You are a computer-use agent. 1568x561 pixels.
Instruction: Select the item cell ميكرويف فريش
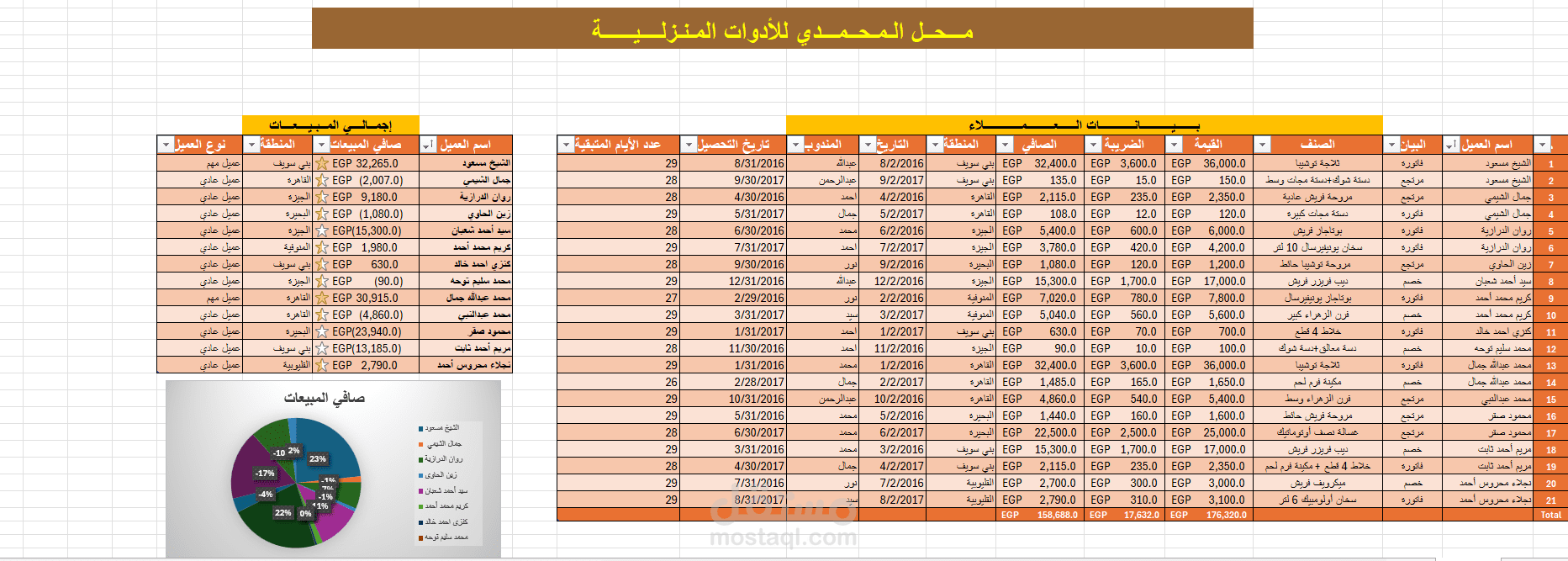click(x=1317, y=483)
